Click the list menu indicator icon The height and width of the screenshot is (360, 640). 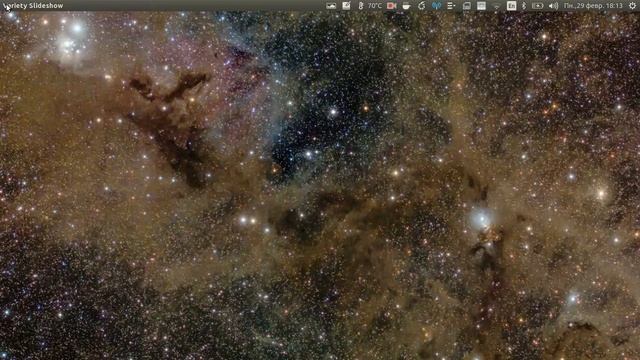pyautogui.click(x=451, y=6)
